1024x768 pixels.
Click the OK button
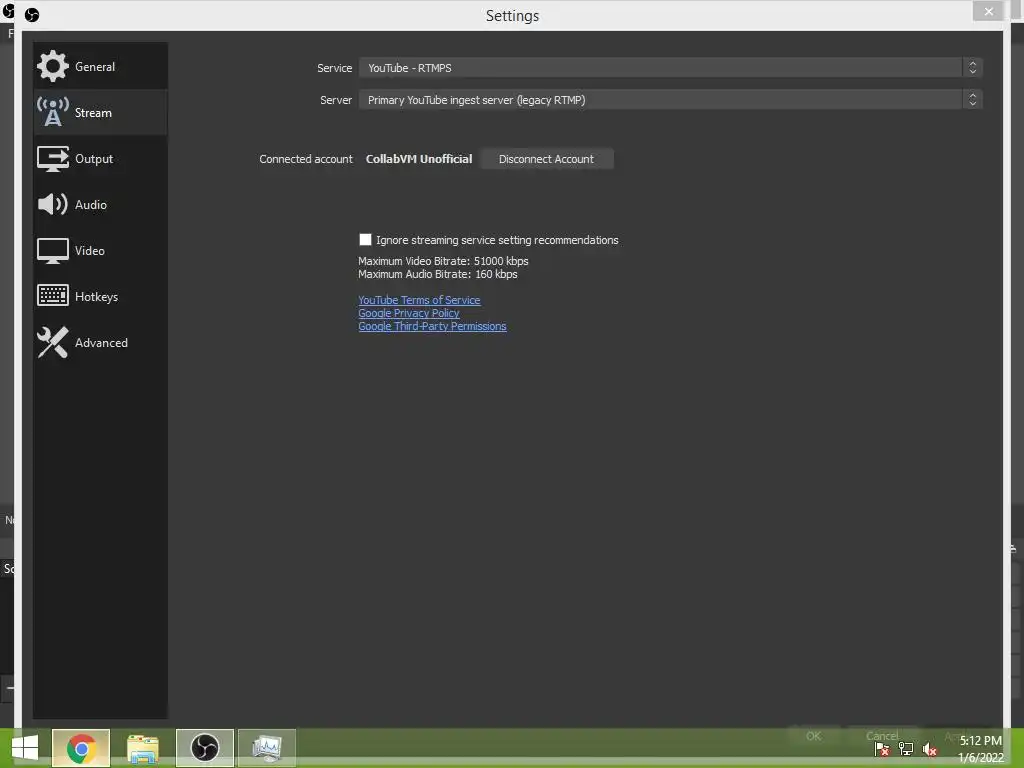click(813, 736)
